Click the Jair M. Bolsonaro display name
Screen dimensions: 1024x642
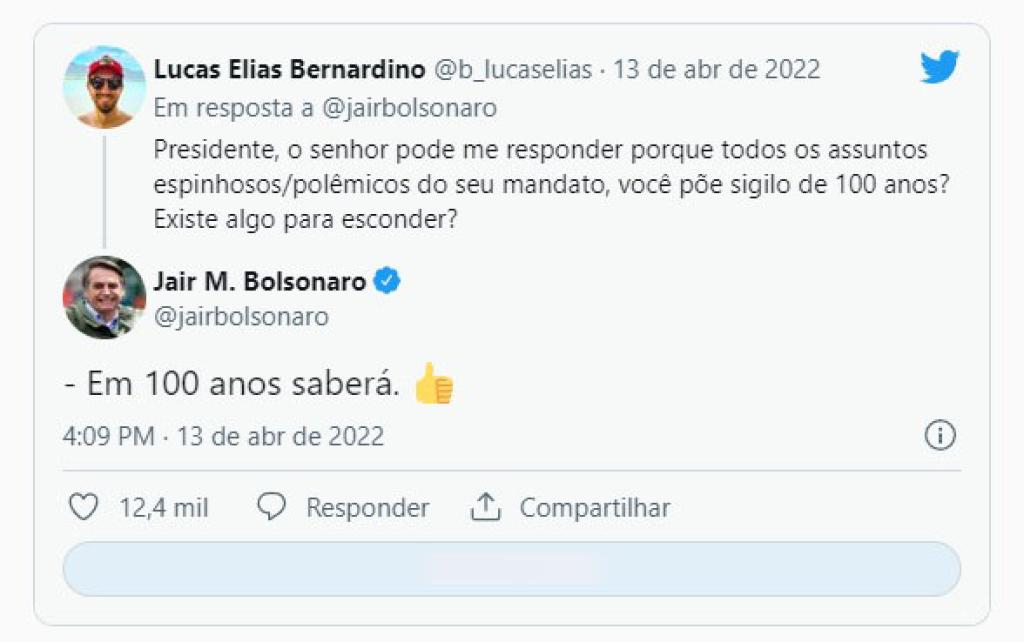[259, 282]
